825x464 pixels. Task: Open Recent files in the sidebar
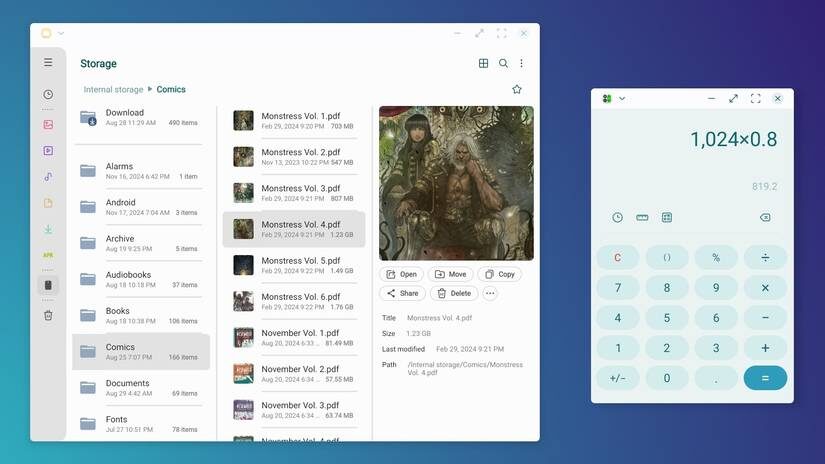pos(48,94)
